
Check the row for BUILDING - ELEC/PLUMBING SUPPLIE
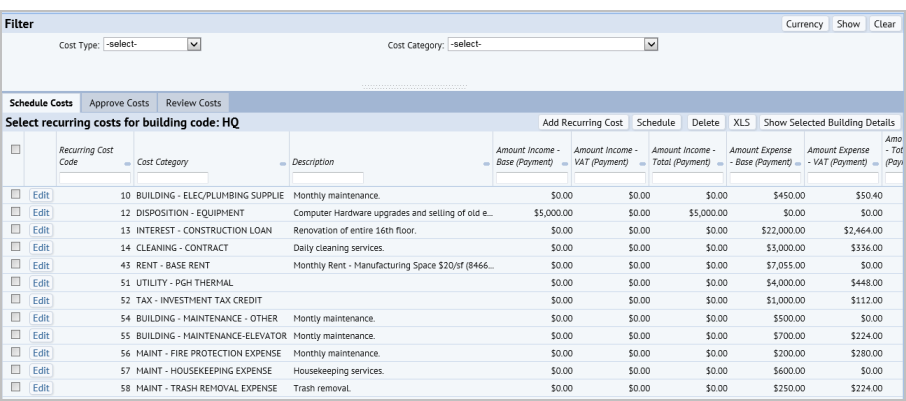click(15, 194)
